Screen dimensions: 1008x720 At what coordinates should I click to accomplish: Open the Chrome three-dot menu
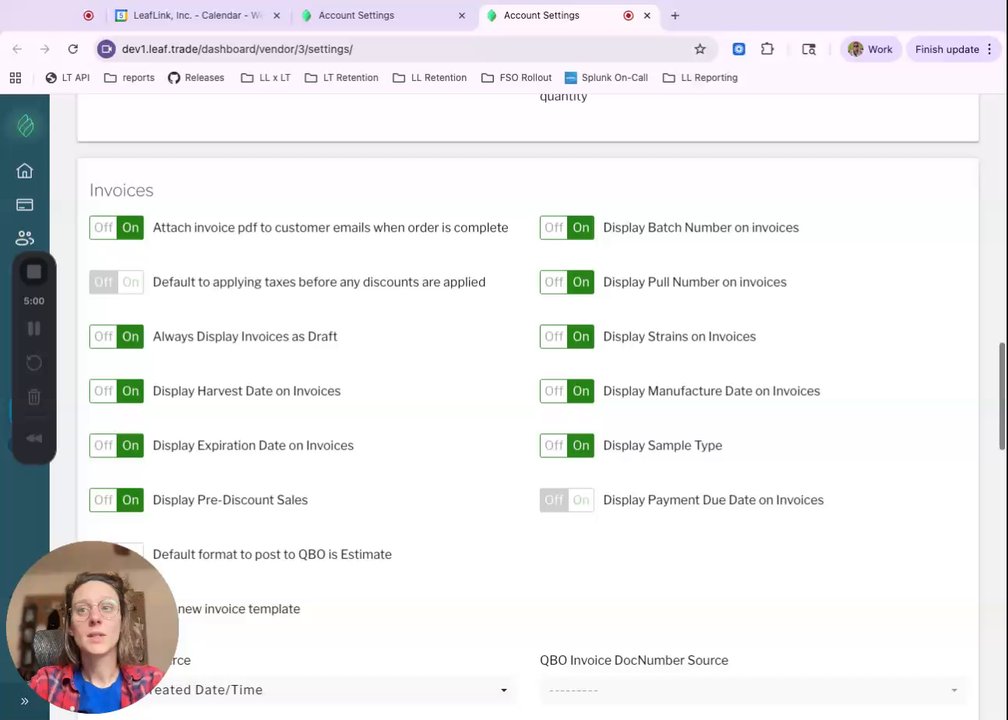pos(989,49)
